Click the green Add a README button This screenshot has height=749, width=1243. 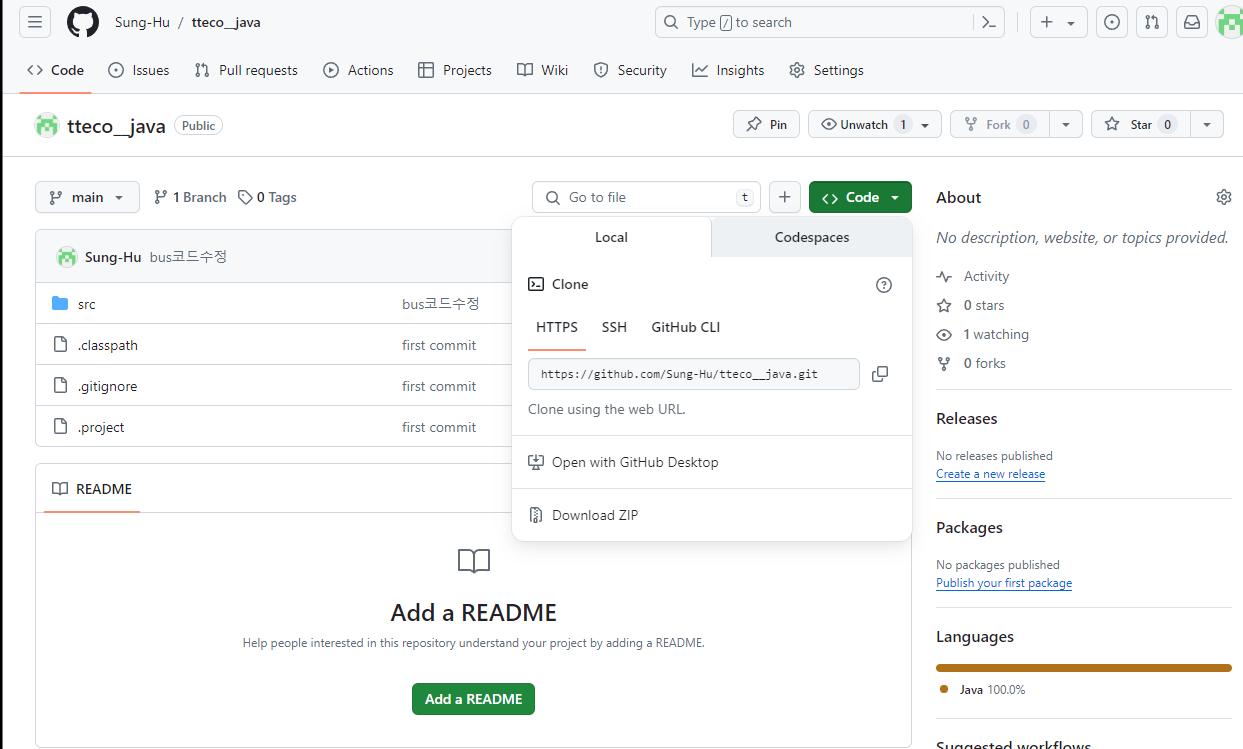473,699
